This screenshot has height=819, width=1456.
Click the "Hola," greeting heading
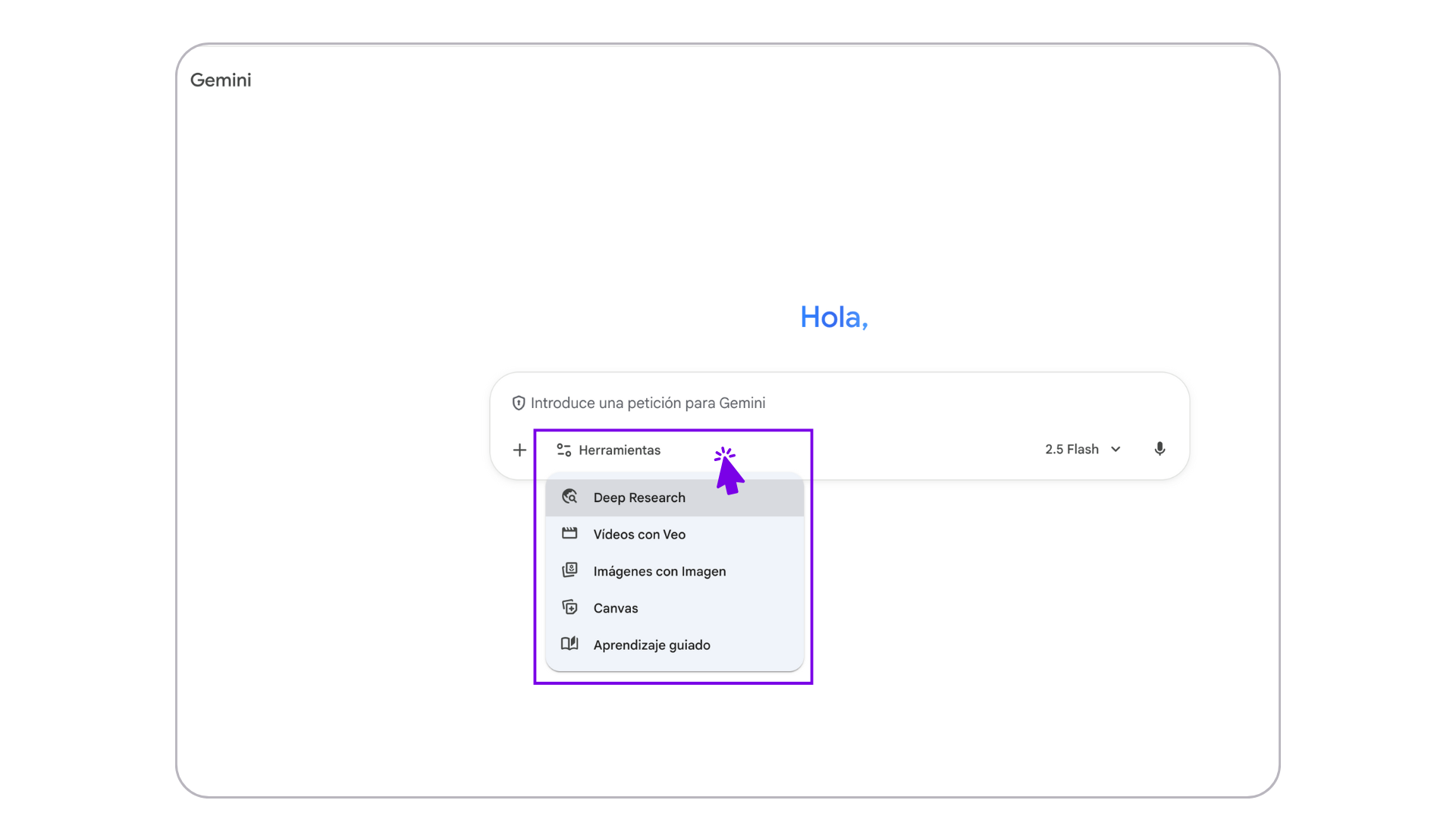coord(833,317)
